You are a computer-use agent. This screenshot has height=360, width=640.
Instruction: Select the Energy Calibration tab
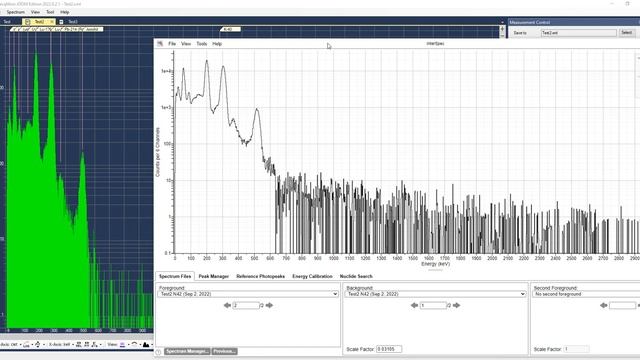click(312, 276)
